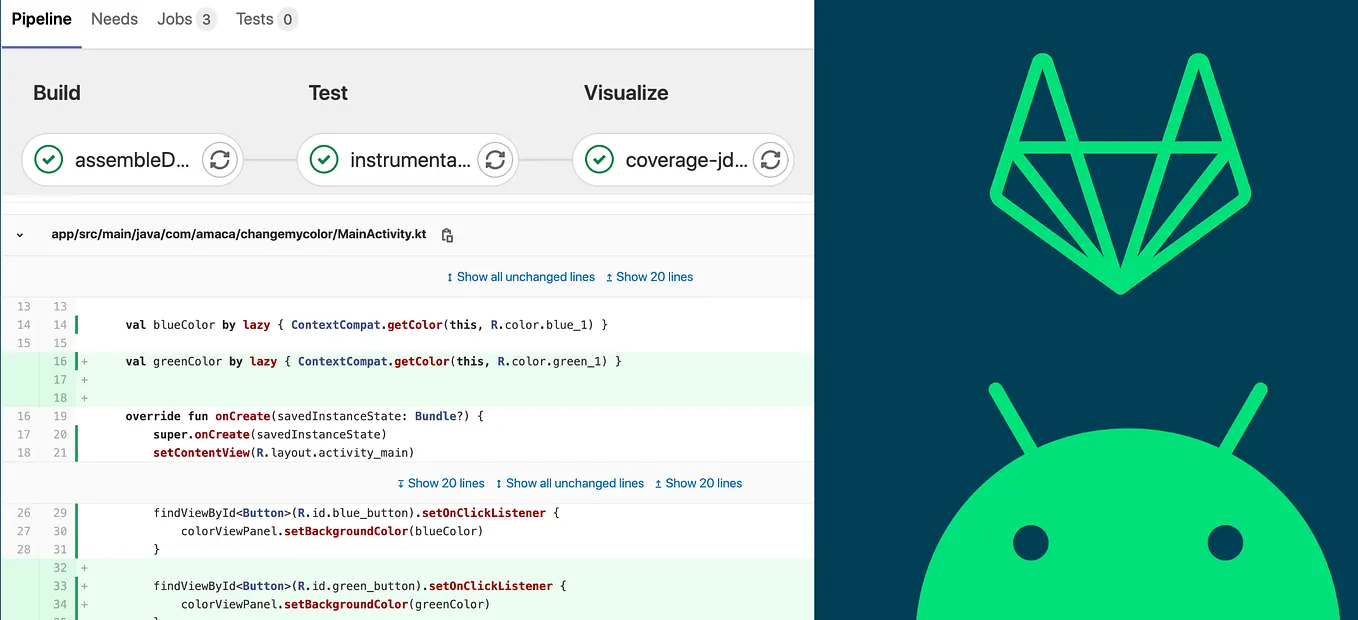The width and height of the screenshot is (1358, 620).
Task: Show all unchanged lines above line 13
Action: [x=520, y=277]
